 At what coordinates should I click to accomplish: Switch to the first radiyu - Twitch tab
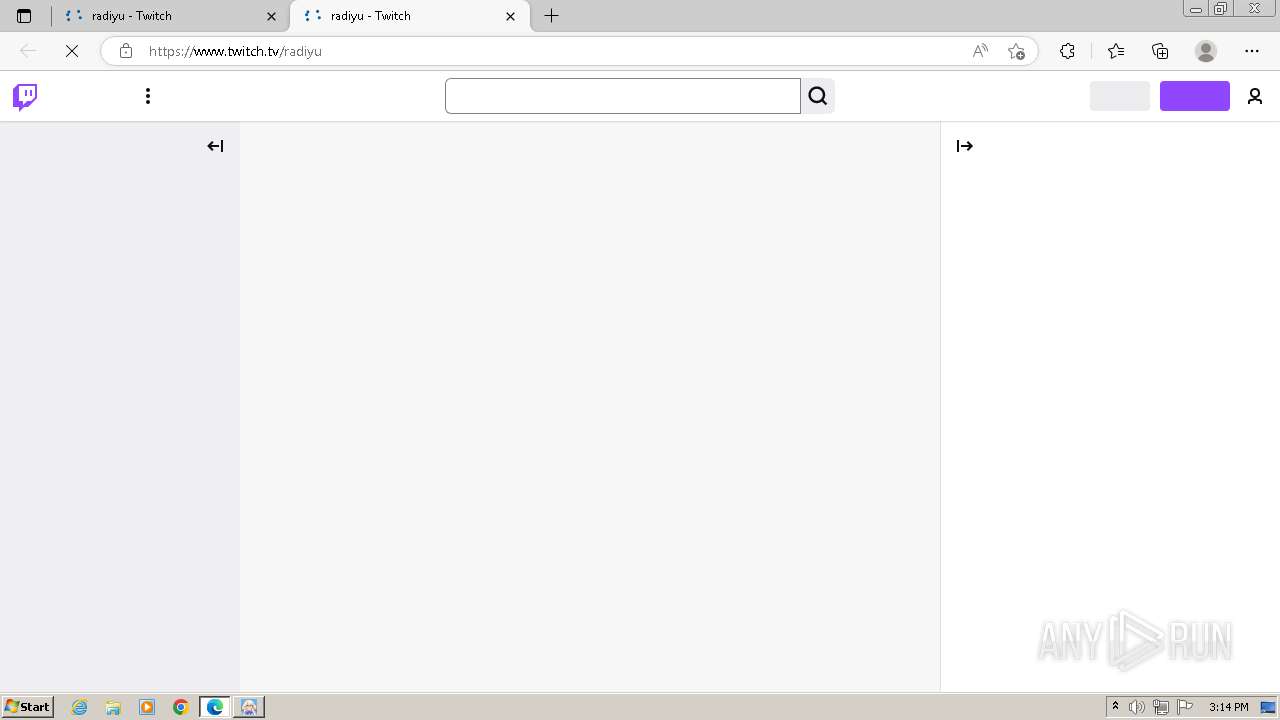(x=170, y=16)
